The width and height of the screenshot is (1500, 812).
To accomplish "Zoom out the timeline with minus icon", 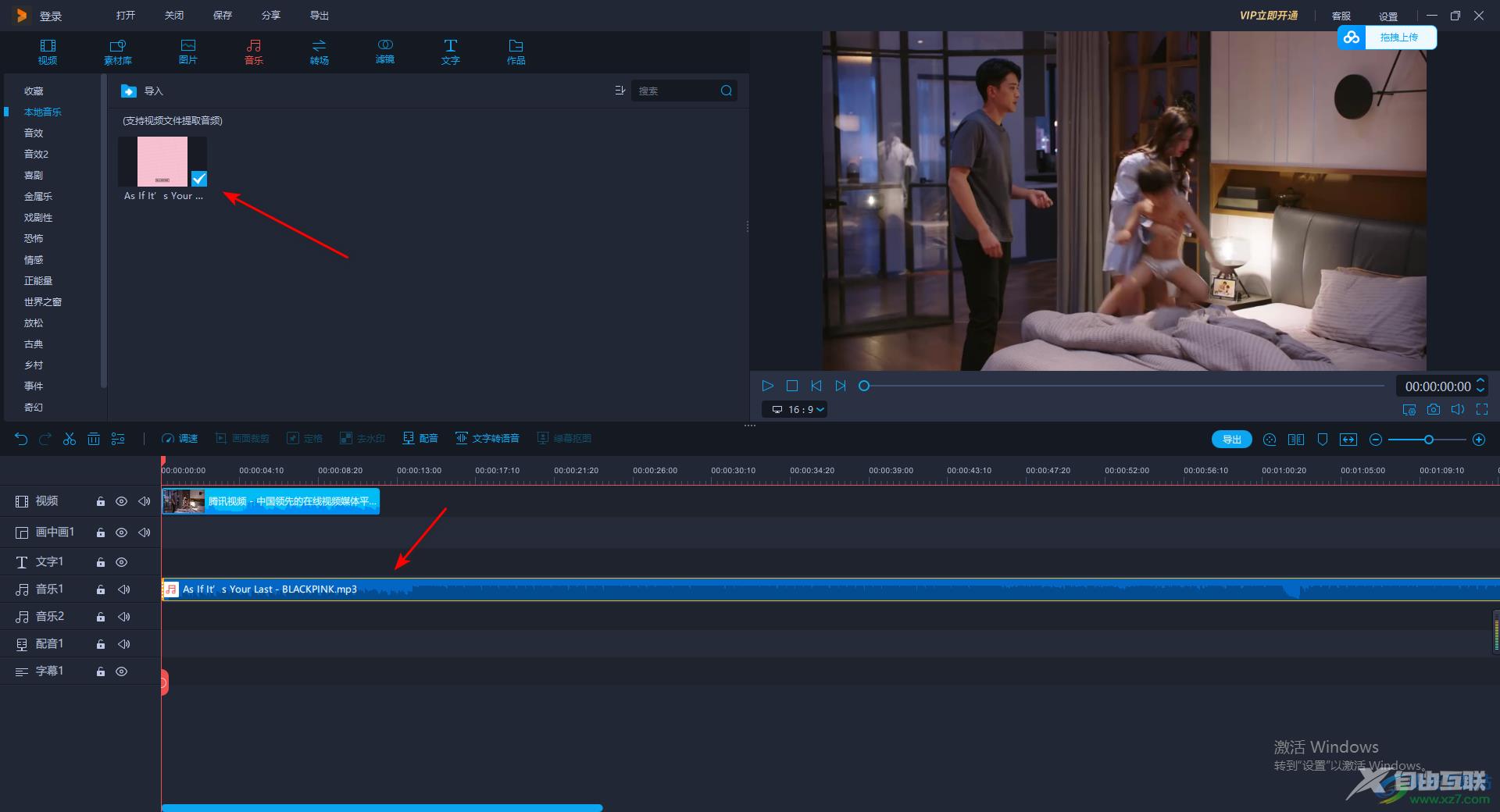I will tap(1376, 440).
